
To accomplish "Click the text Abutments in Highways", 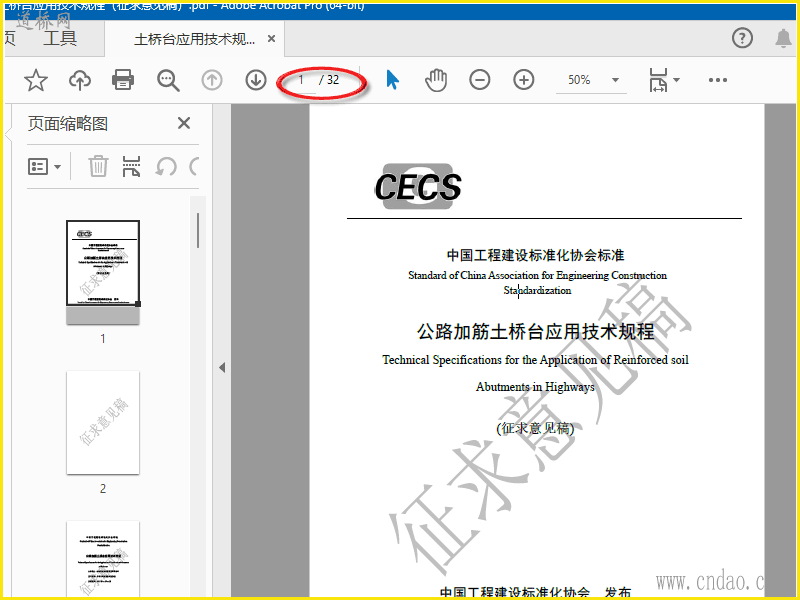I will (x=535, y=387).
